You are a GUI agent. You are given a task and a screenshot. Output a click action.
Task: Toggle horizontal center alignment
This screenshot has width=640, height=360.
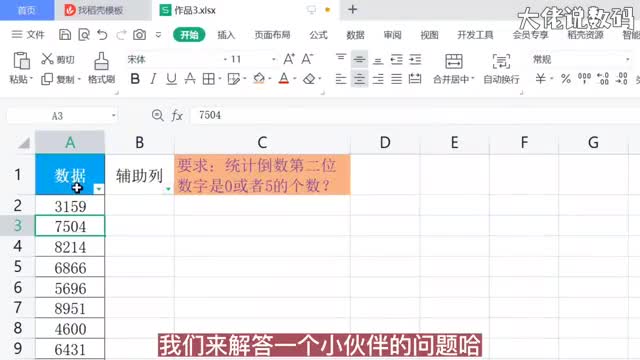pos(359,78)
